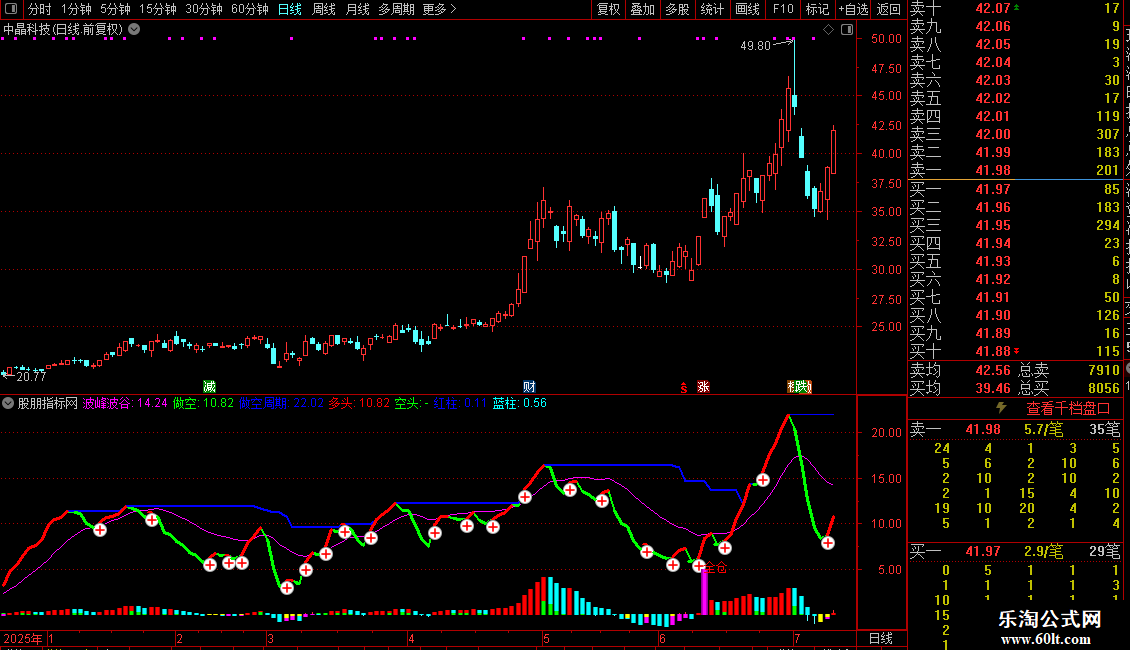Click the 日线 label at bottom right
Screen dimensions: 1130x650
(x=881, y=638)
